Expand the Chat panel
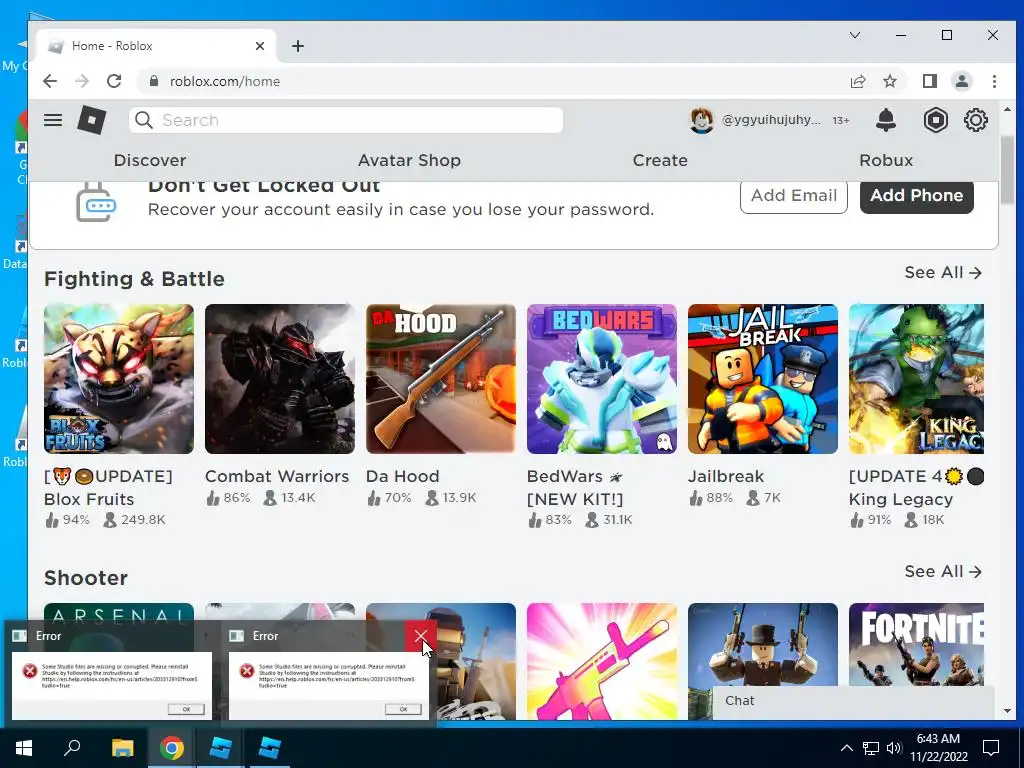This screenshot has height=768, width=1024. [853, 701]
